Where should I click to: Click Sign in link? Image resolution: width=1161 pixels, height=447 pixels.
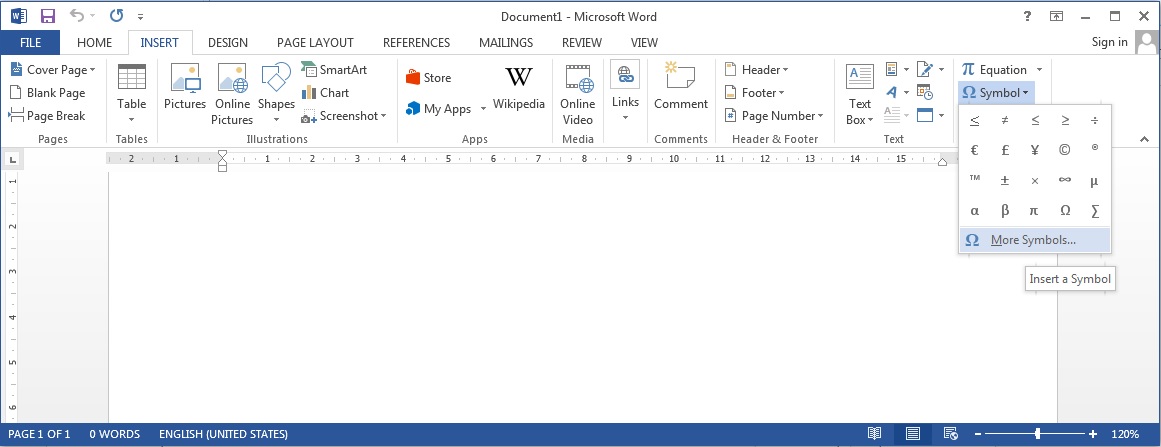1109,42
